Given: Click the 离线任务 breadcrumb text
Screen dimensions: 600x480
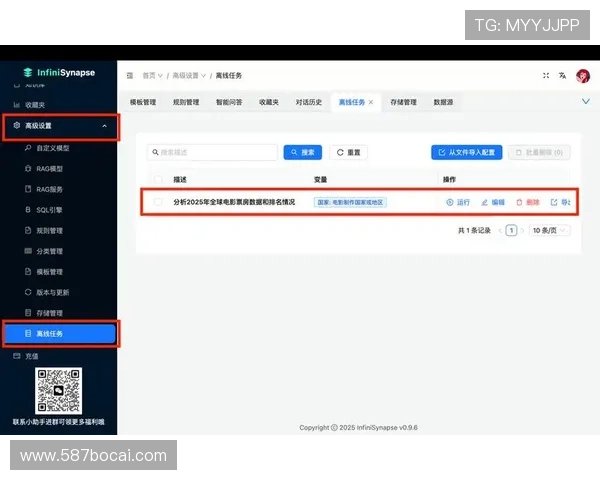Looking at the screenshot, I should click(229, 76).
